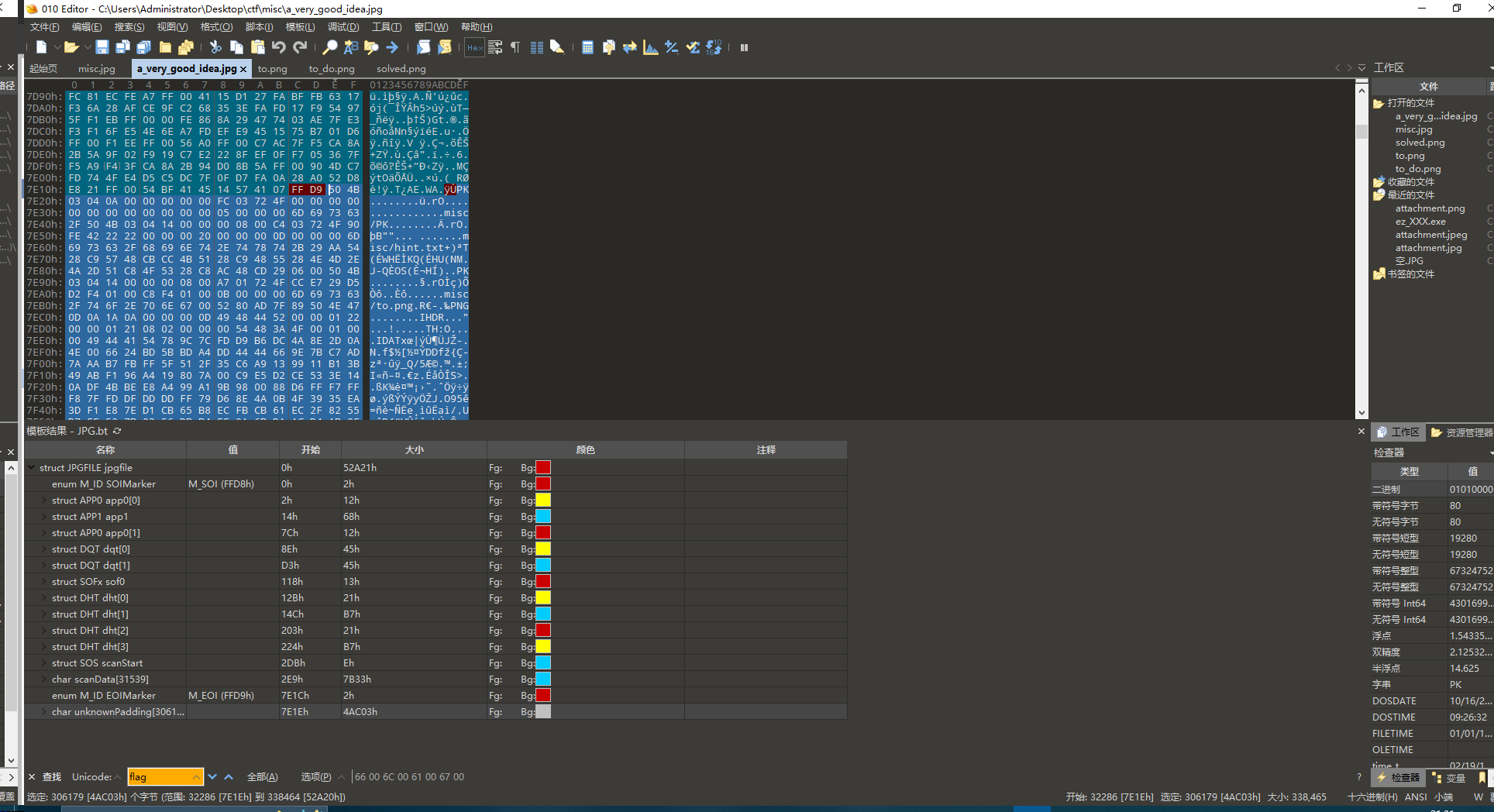Switch to the solved.png tab

coord(400,68)
